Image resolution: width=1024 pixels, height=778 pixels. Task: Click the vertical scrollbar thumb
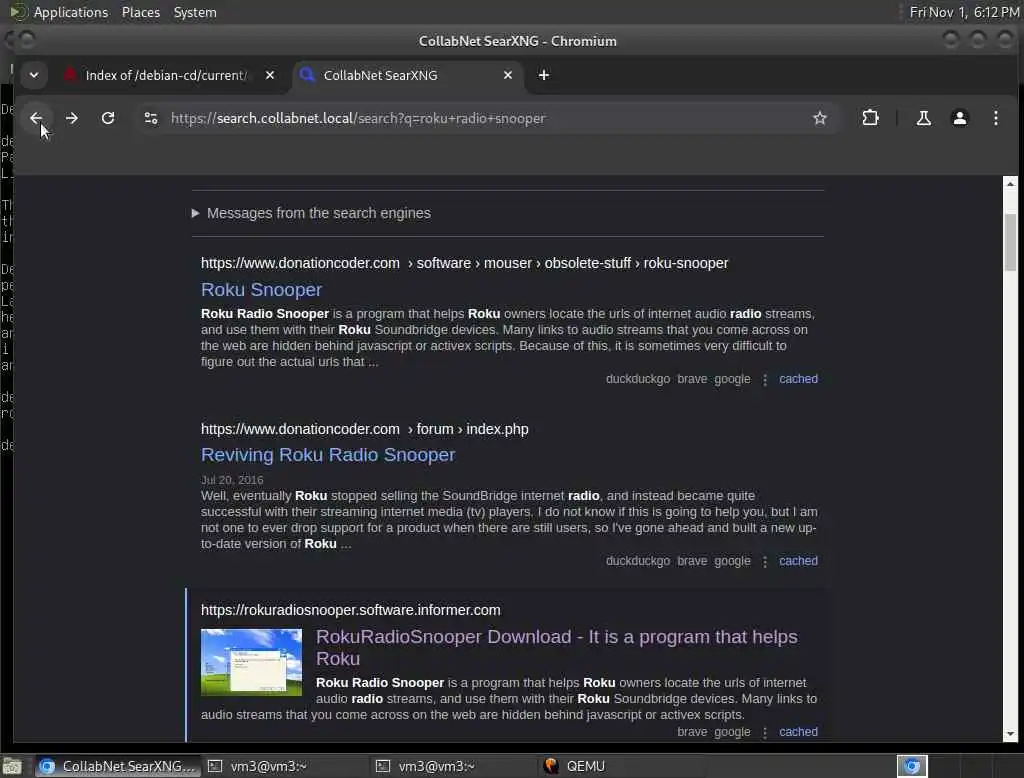click(x=1010, y=242)
